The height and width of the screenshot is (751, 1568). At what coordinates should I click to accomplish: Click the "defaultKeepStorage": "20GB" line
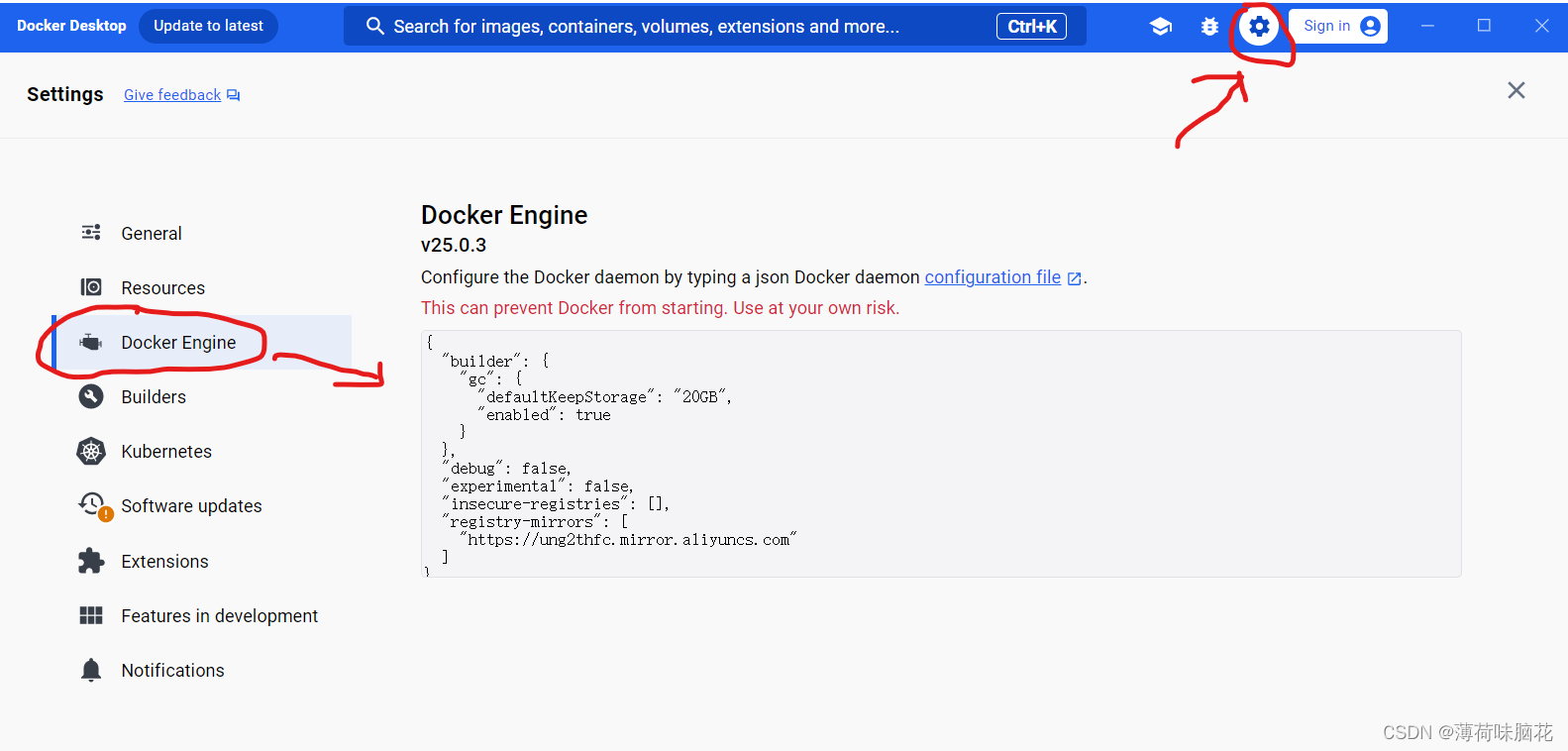tap(604, 397)
